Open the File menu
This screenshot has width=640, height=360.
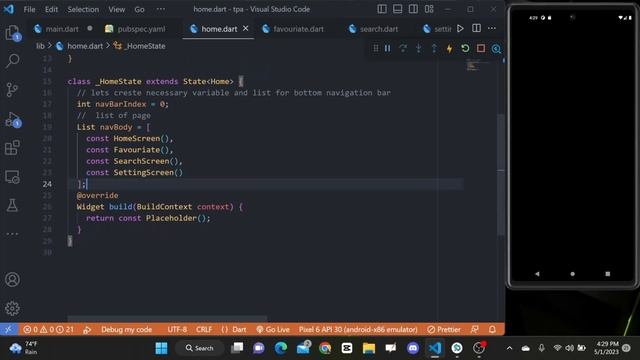(x=29, y=9)
